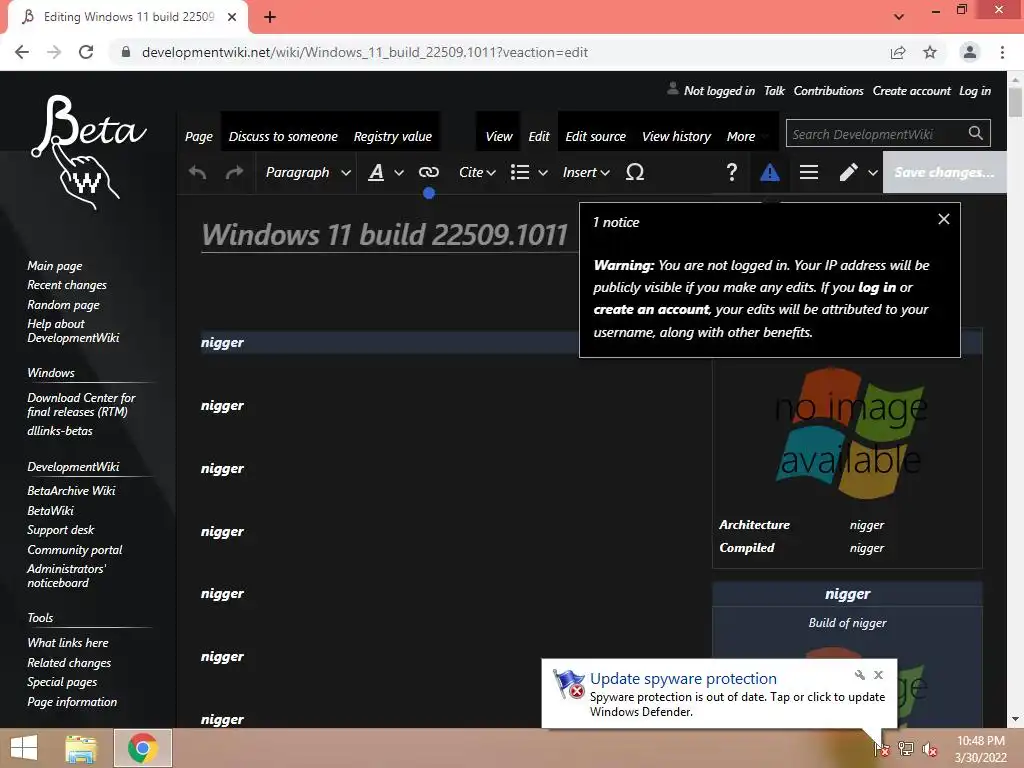Viewport: 1024px width, 768px height.
Task: Click the Log in link at top
Action: click(x=975, y=91)
